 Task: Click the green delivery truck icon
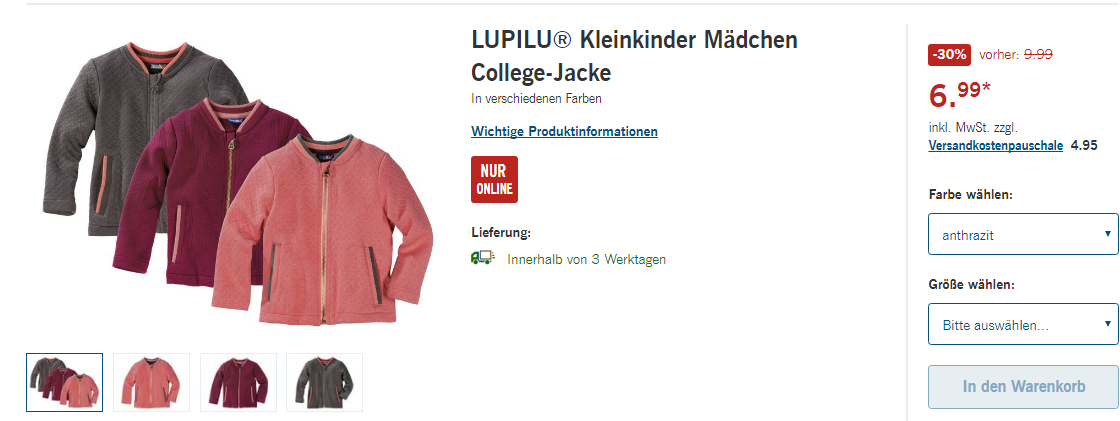483,258
